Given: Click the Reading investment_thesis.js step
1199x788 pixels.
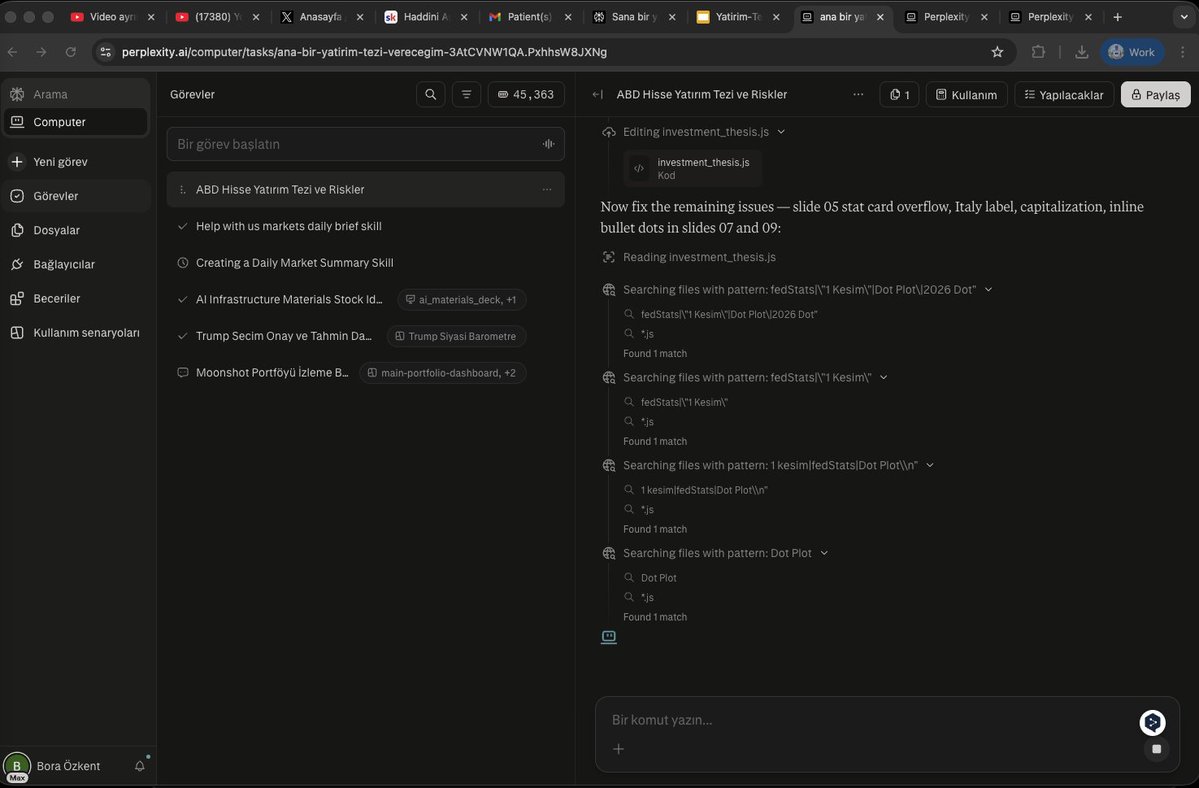Looking at the screenshot, I should pyautogui.click(x=699, y=258).
